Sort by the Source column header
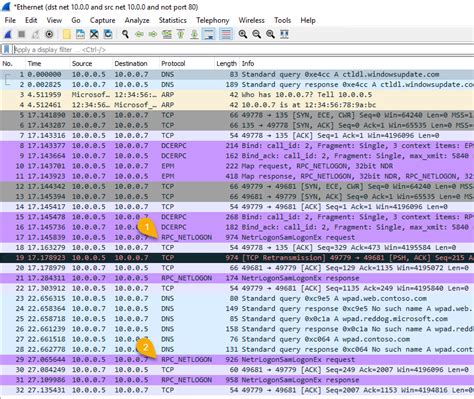This screenshot has width=474, height=399. pyautogui.click(x=91, y=63)
